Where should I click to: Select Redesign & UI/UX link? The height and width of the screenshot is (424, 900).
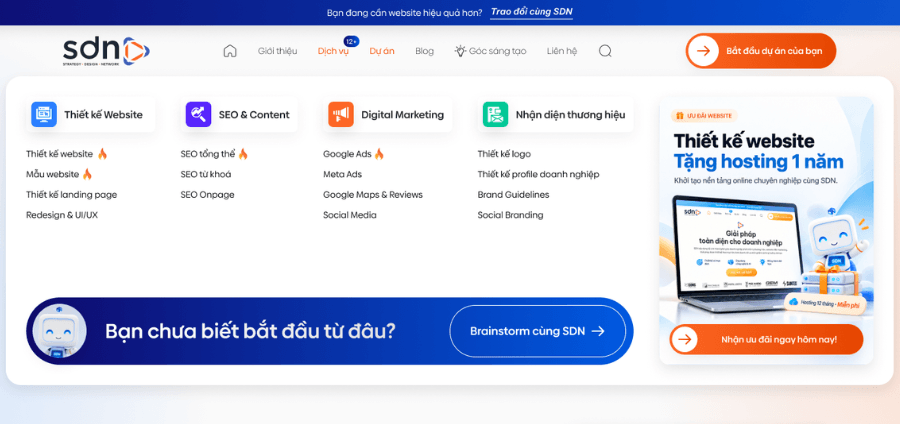(61, 215)
